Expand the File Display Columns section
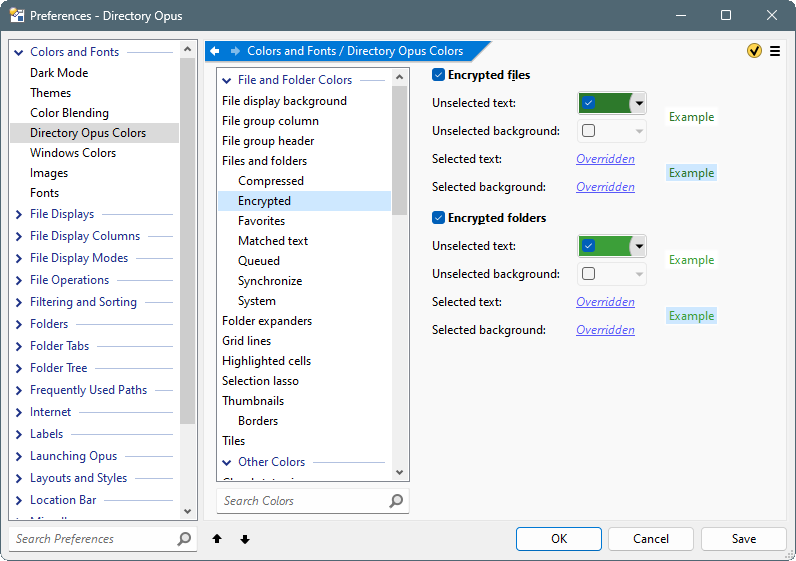 coord(19,237)
